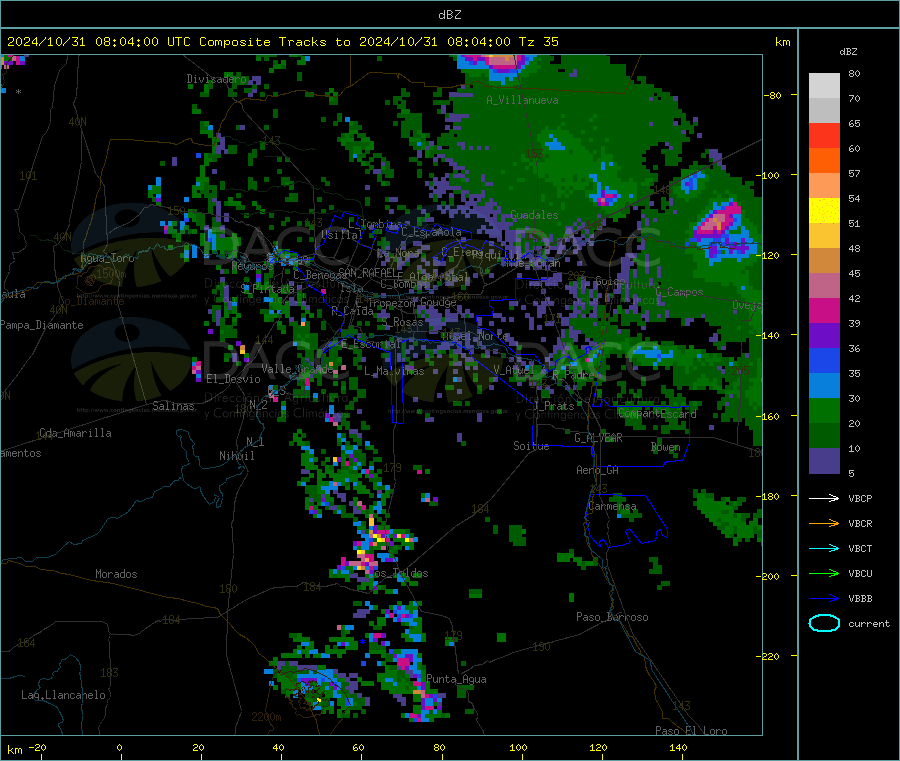The width and height of the screenshot is (900, 761).
Task: Pick the bright green 30-20 dBZ swatch
Action: [x=824, y=410]
